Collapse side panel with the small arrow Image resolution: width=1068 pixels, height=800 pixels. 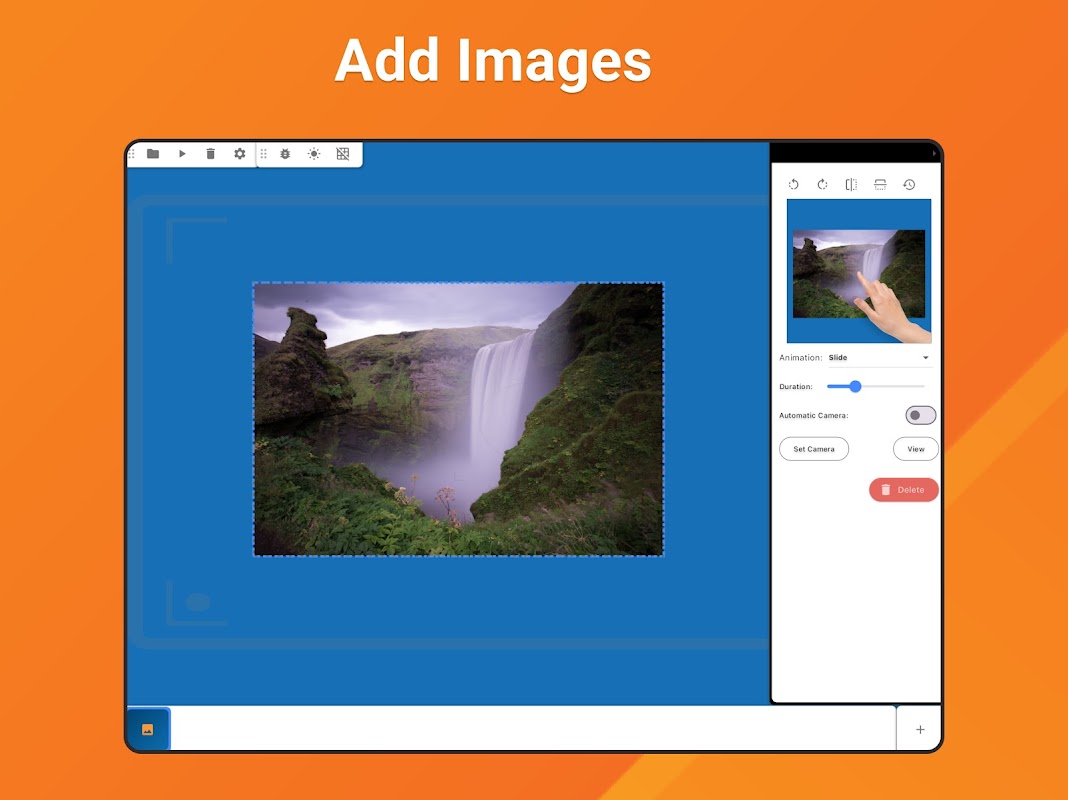(x=934, y=153)
